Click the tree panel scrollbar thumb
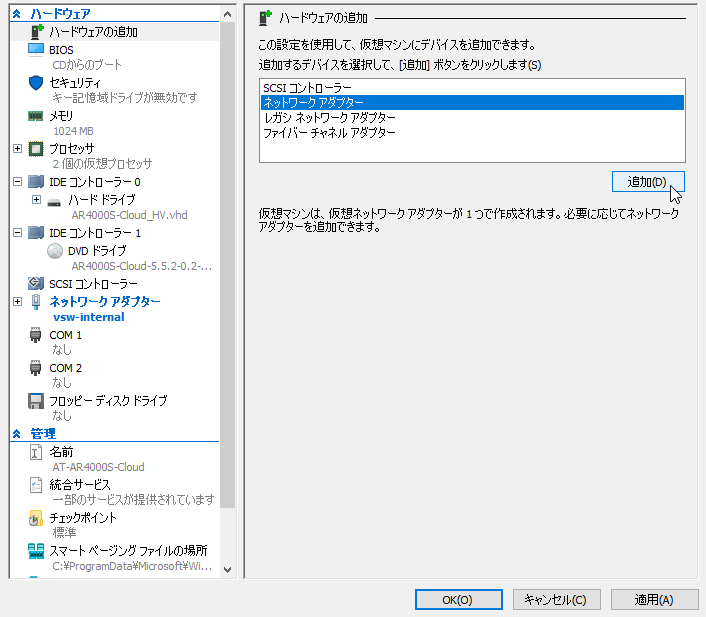The image size is (706, 617). 227,265
